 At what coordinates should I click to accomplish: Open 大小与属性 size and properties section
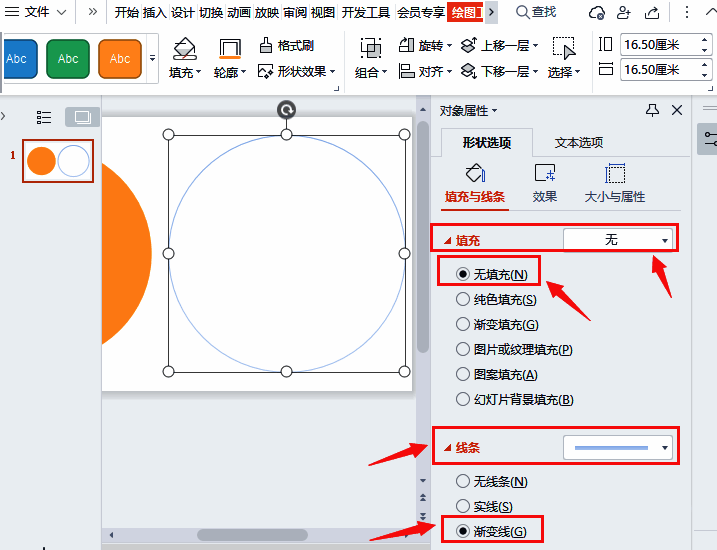pos(615,184)
